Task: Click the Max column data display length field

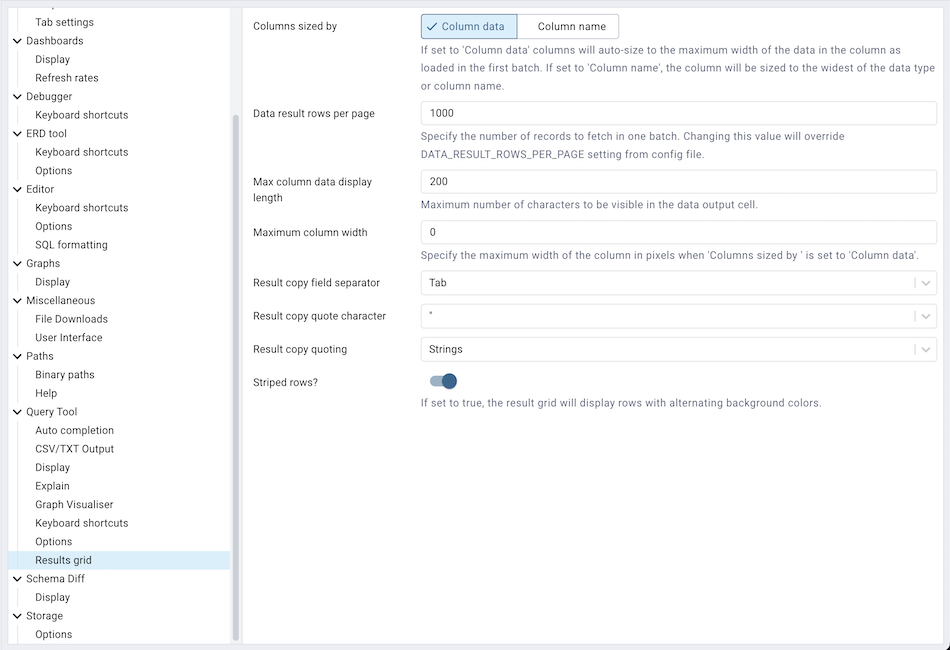Action: pyautogui.click(x=678, y=181)
